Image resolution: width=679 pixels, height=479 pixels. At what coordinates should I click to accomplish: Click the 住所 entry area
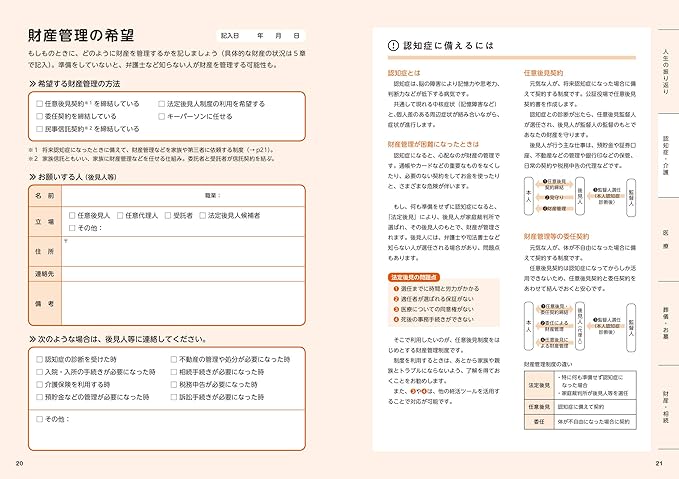(x=183, y=251)
